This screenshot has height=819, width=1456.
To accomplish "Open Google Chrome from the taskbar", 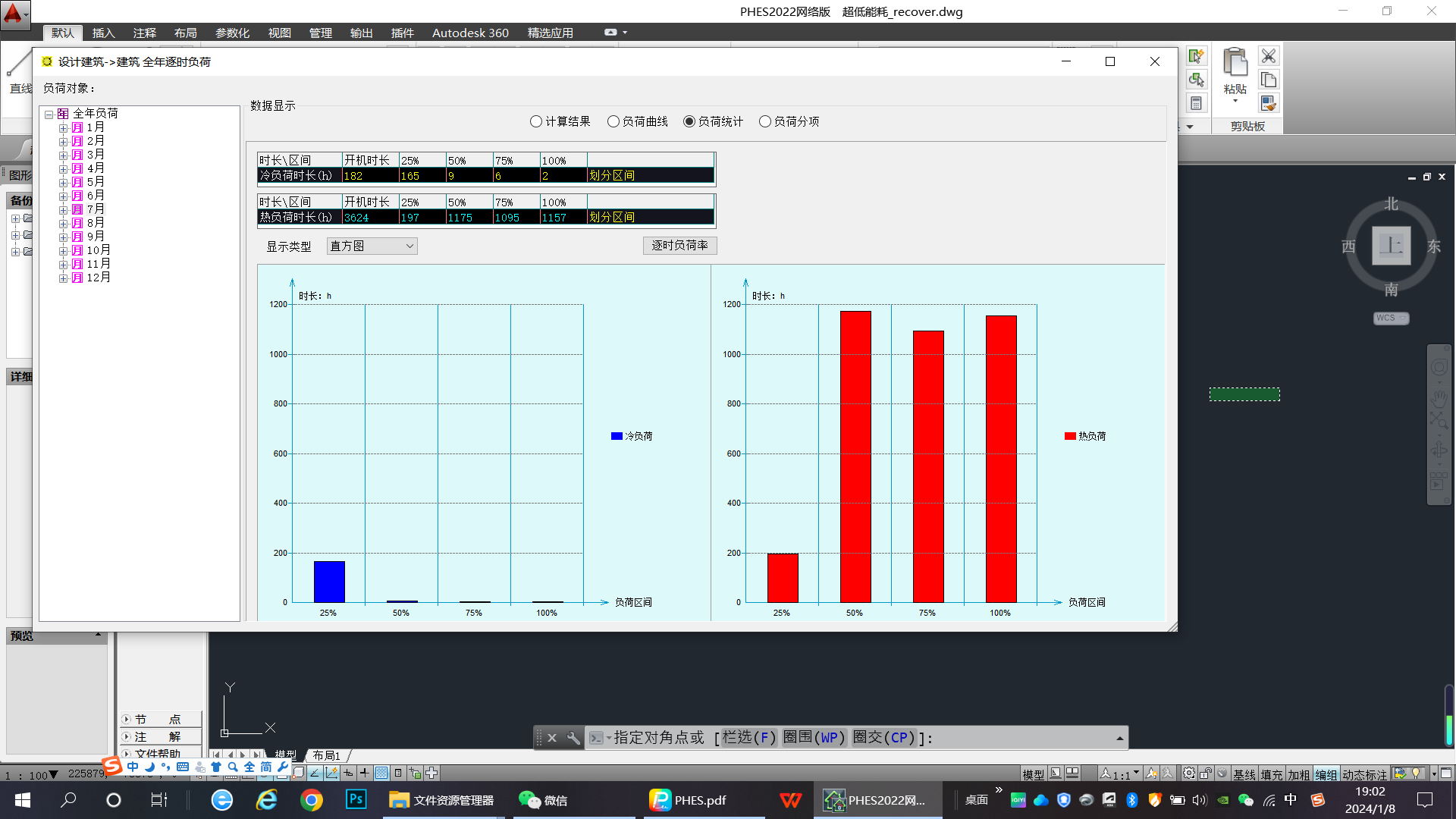I will pos(311,799).
